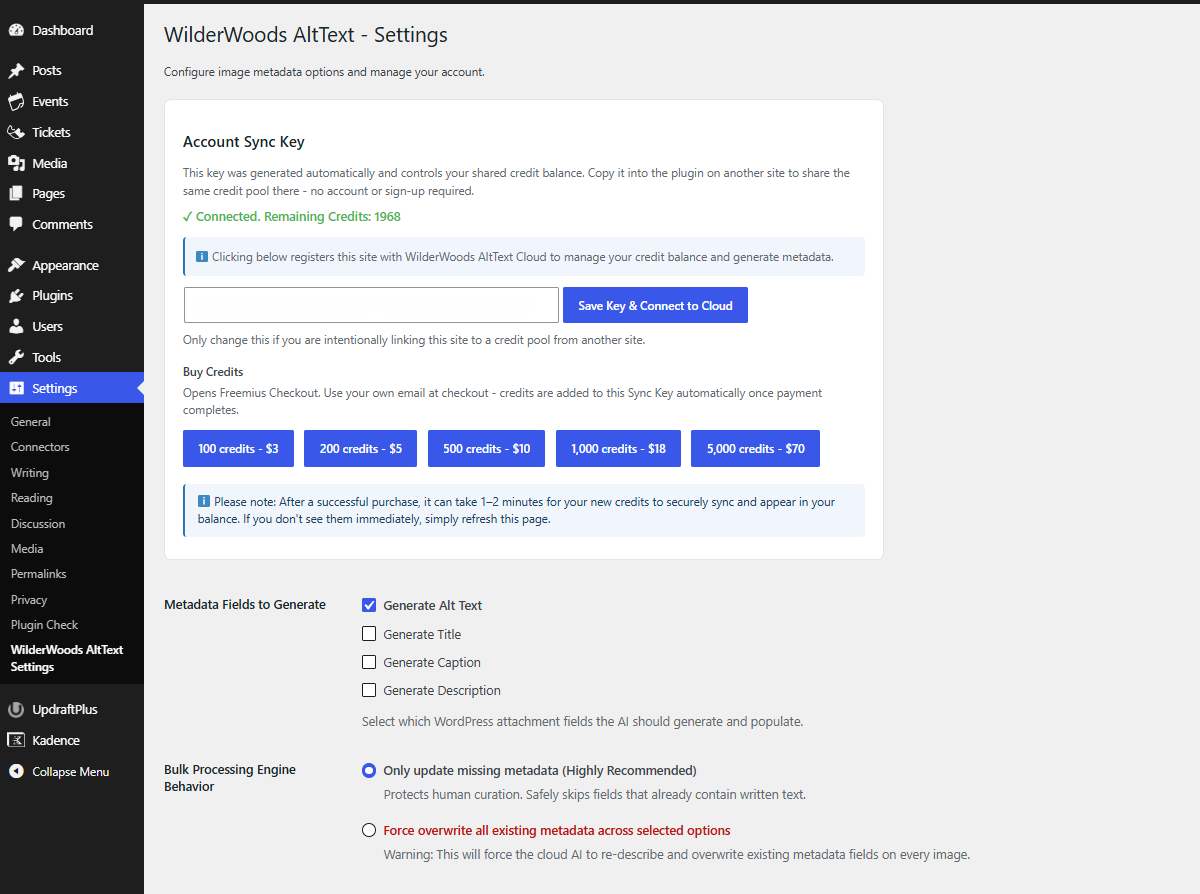This screenshot has width=1200, height=894.
Task: Click the Comments speech bubble icon
Action: point(16,224)
